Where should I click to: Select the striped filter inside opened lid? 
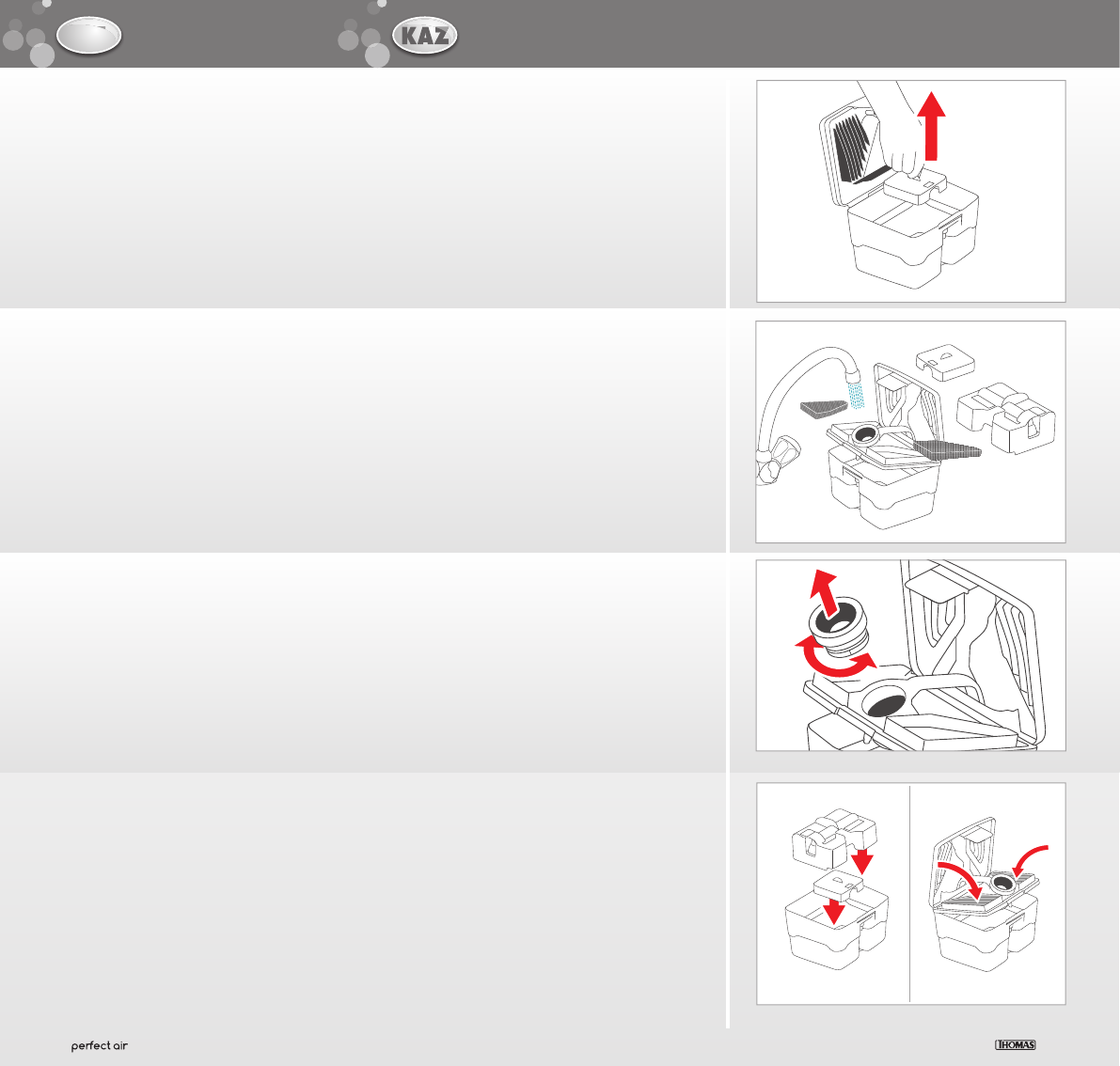[856, 150]
